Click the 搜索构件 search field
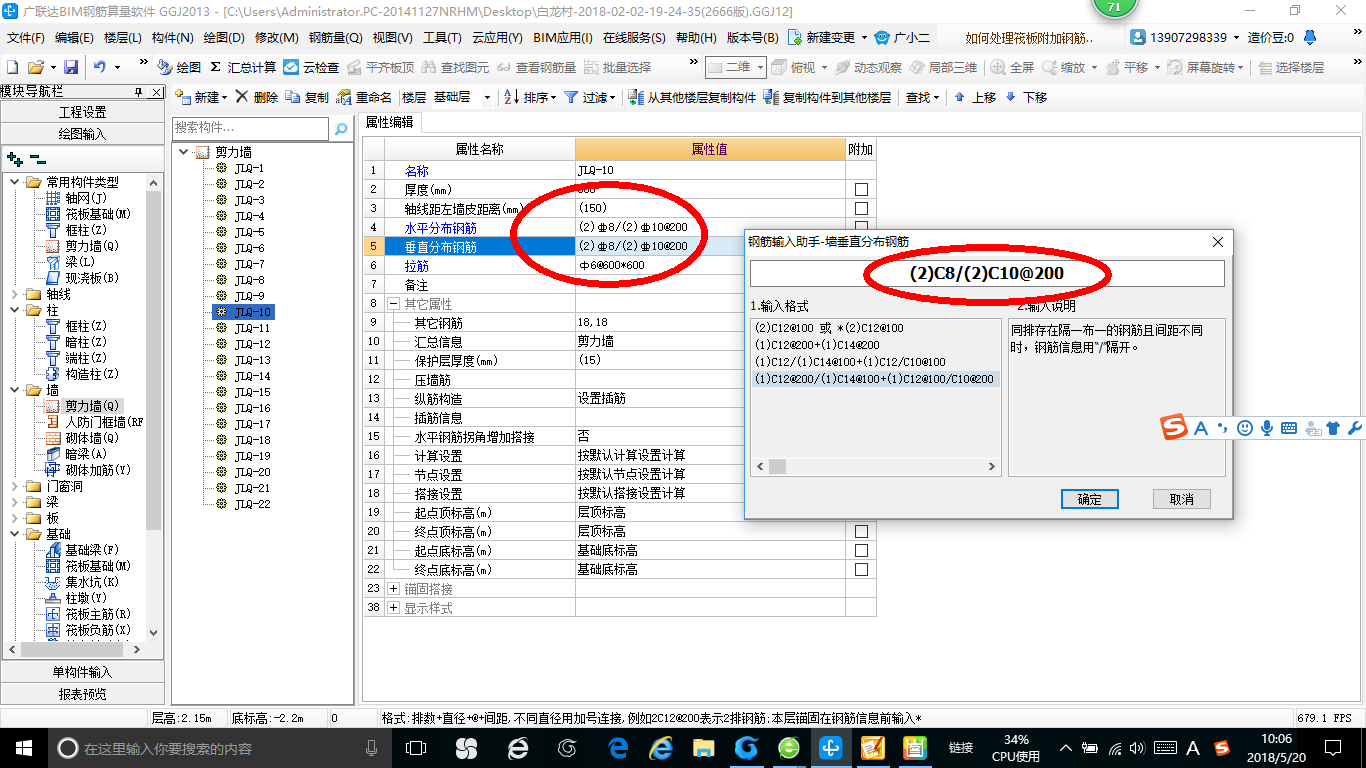Viewport: 1366px width, 768px height. tap(250, 128)
